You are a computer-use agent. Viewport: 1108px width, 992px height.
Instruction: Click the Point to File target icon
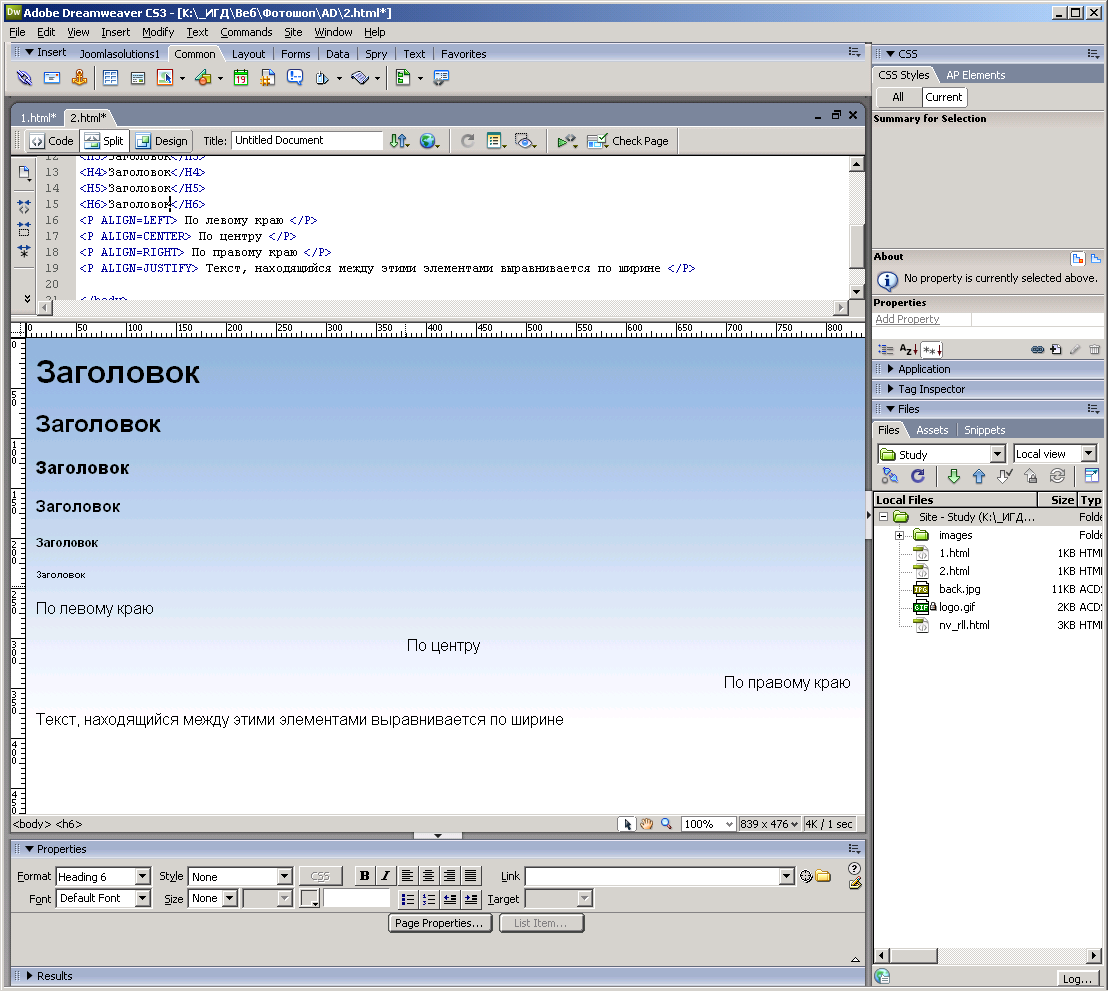point(806,876)
